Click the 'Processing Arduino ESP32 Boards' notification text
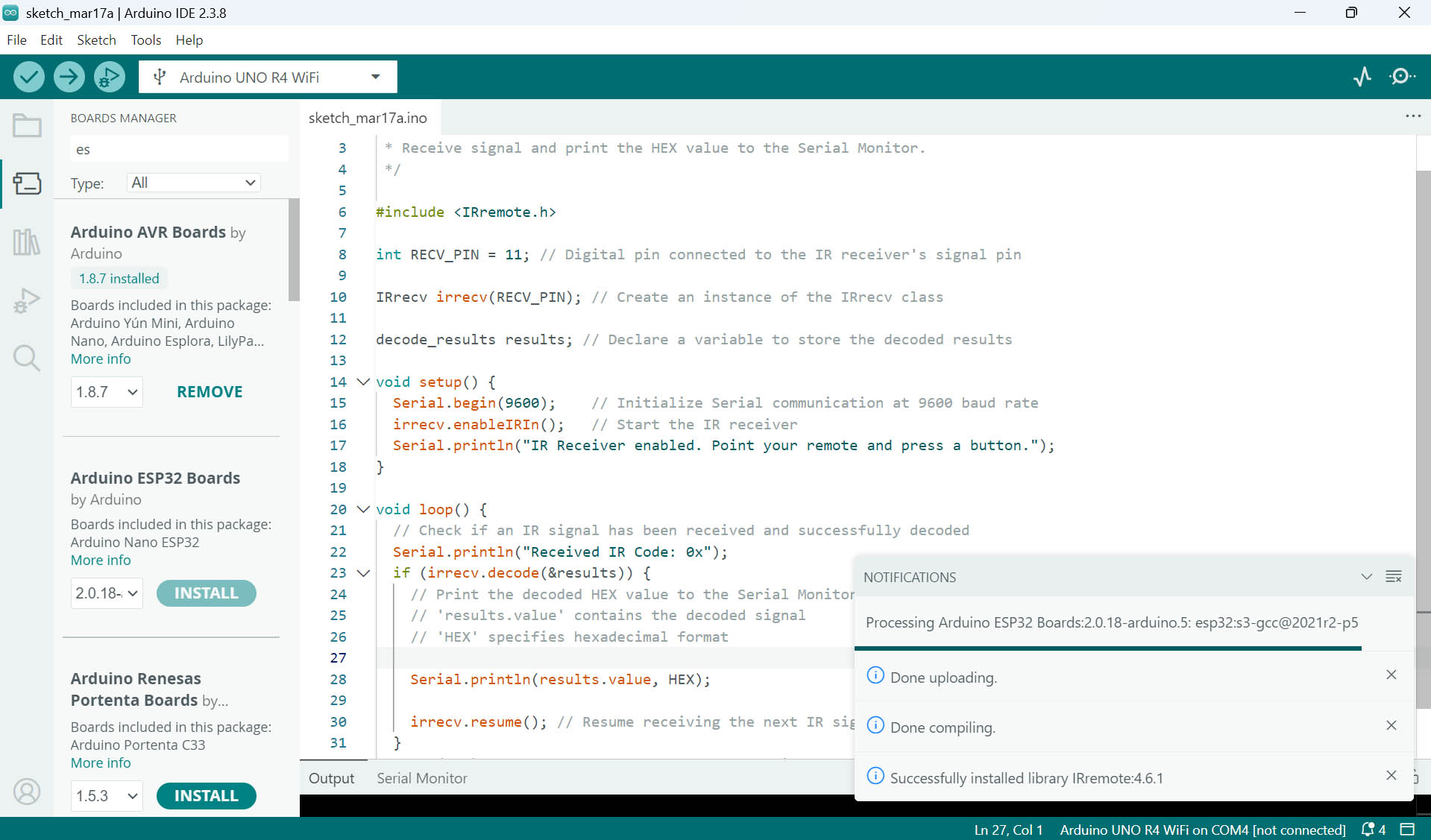1431x840 pixels. [x=1112, y=622]
